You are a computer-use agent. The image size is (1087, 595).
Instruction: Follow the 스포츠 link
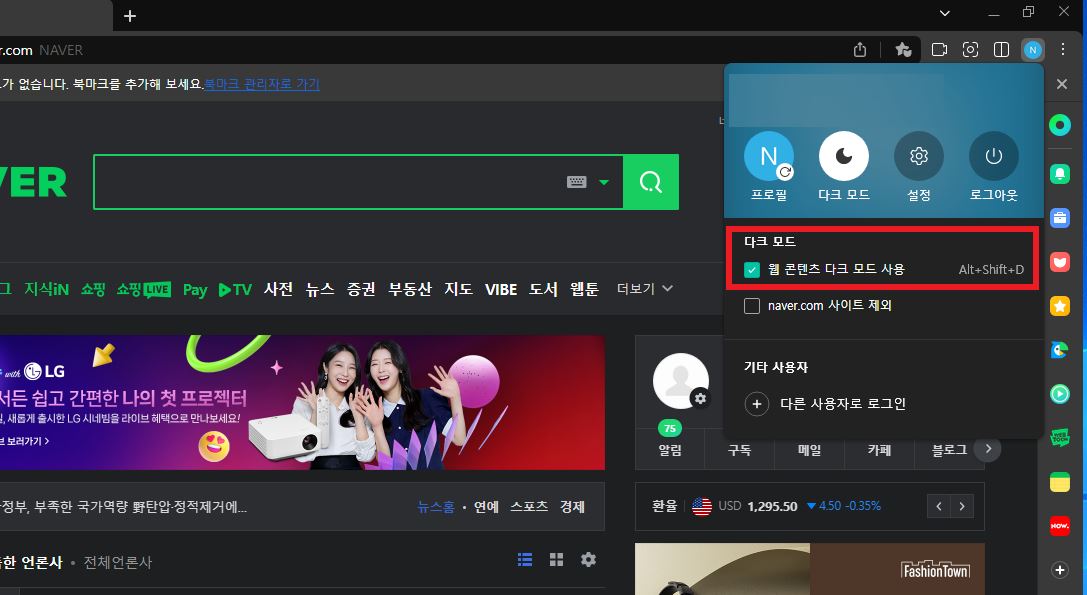pyautogui.click(x=529, y=507)
